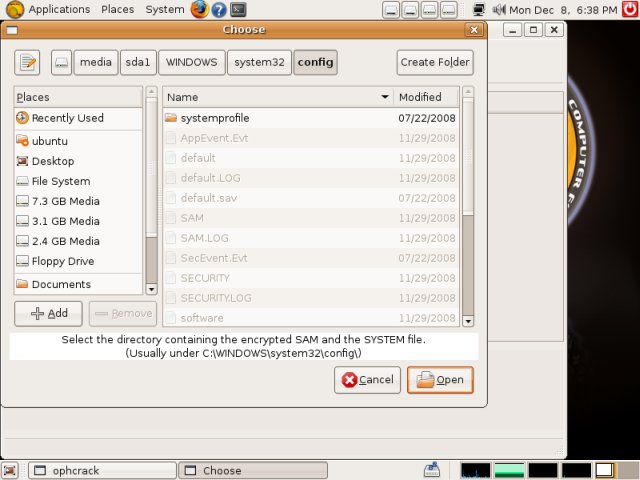
Task: Click the Ubuntu main menu logo icon
Action: click(15, 9)
